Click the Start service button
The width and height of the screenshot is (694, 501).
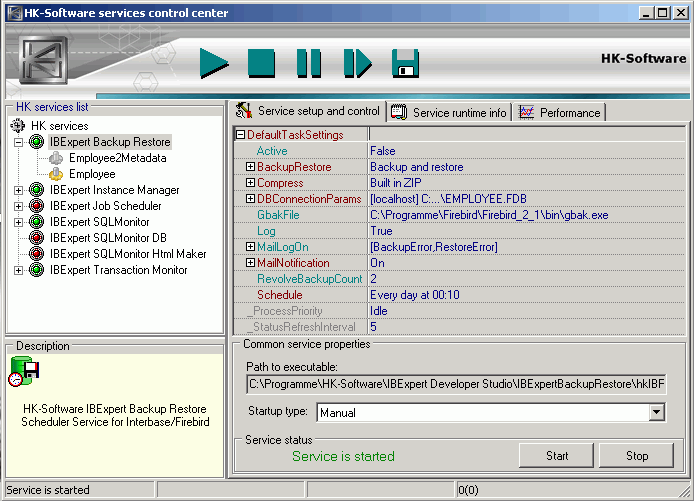click(556, 456)
